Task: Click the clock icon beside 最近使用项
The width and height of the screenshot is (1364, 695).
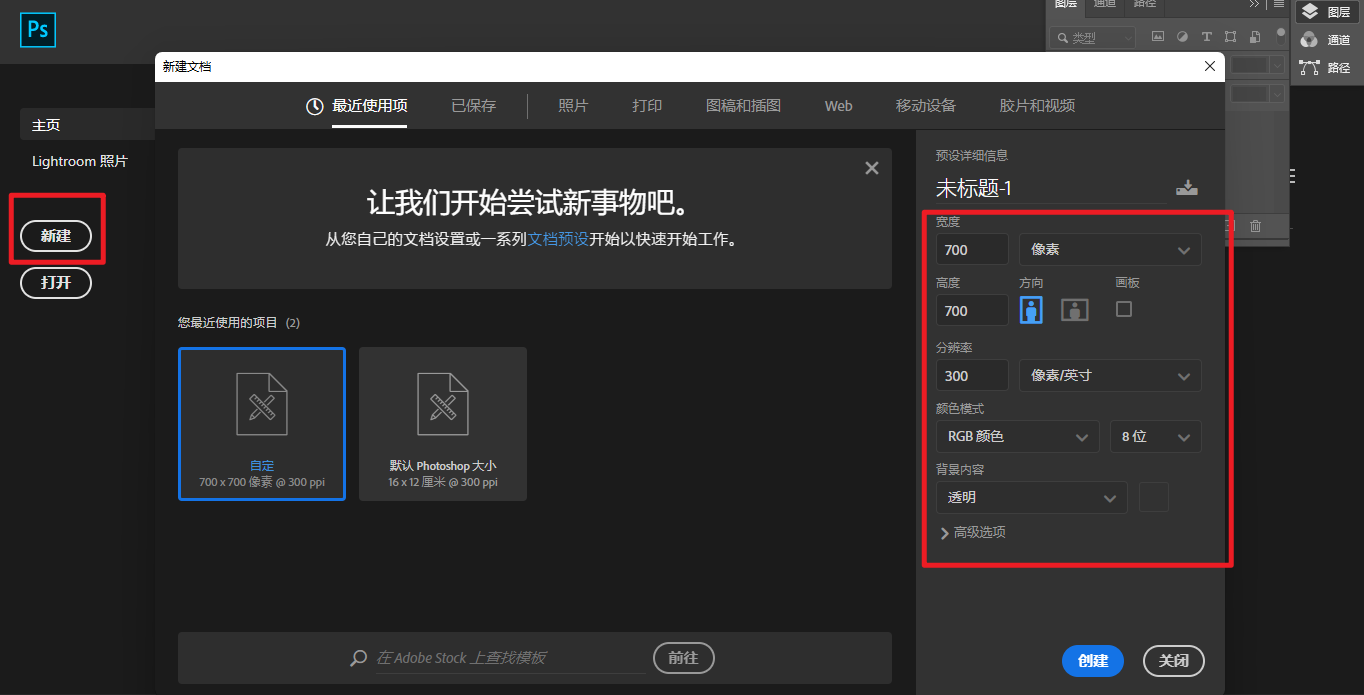Action: 315,106
